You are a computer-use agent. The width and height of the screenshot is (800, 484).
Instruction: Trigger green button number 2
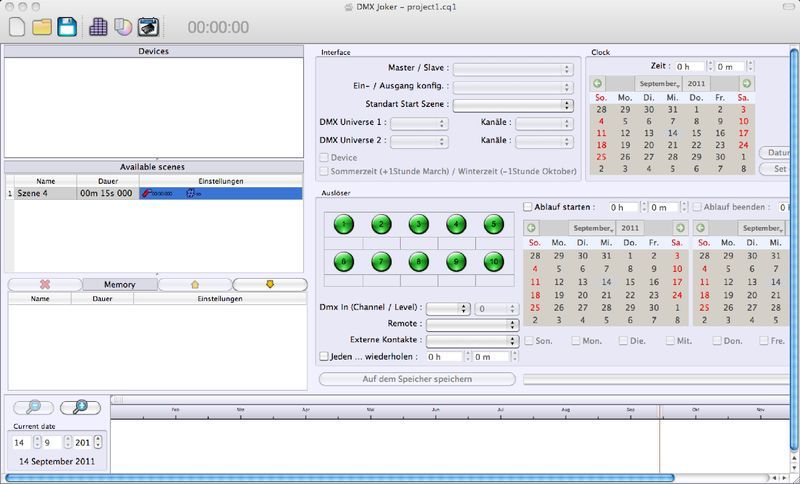[x=381, y=224]
